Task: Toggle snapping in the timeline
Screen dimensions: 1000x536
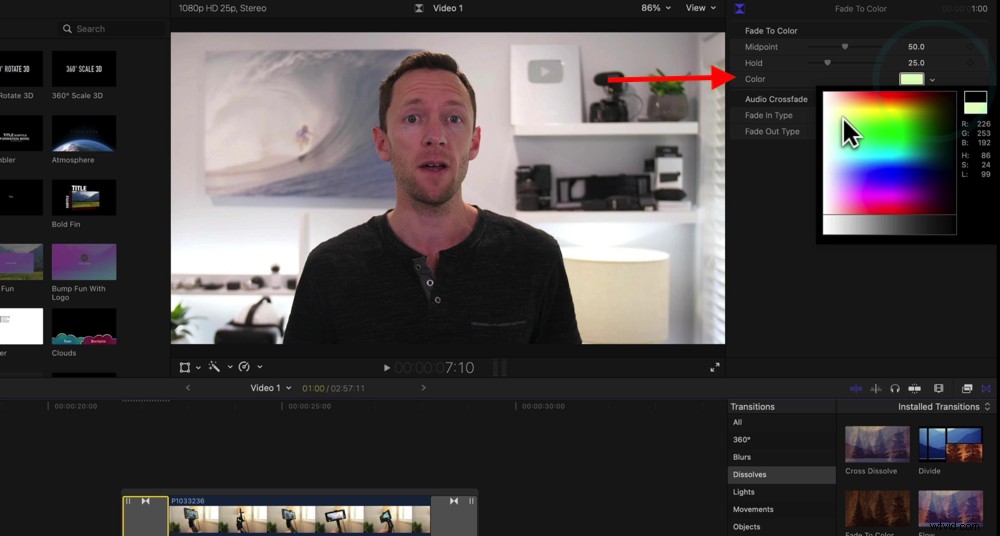Action: point(915,389)
